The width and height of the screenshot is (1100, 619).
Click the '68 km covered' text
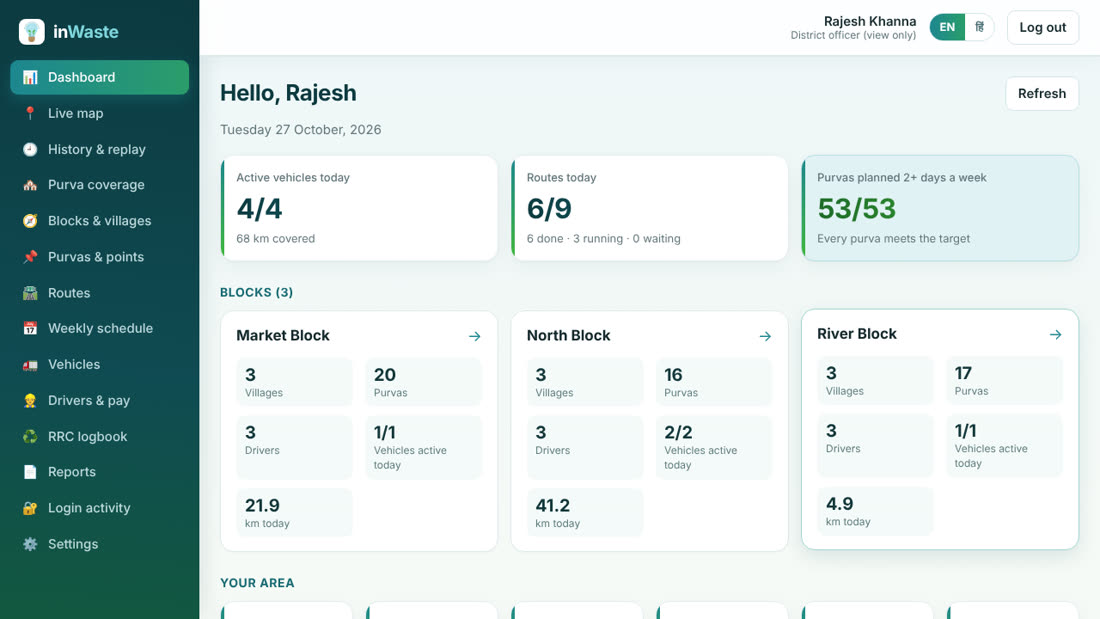276,239
